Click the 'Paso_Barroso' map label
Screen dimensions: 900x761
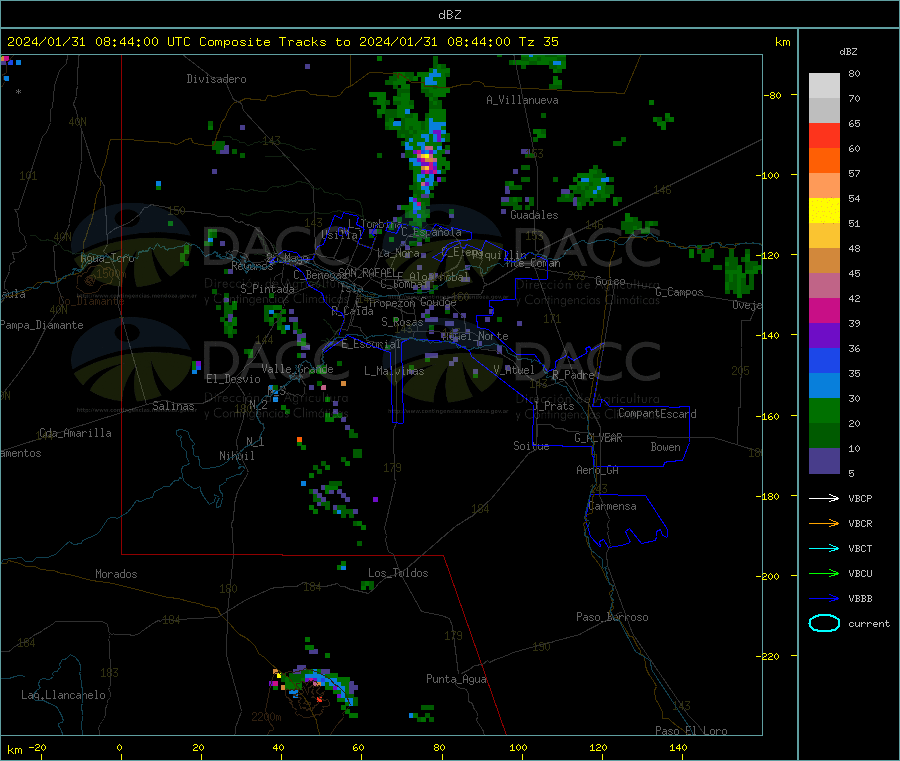(612, 617)
